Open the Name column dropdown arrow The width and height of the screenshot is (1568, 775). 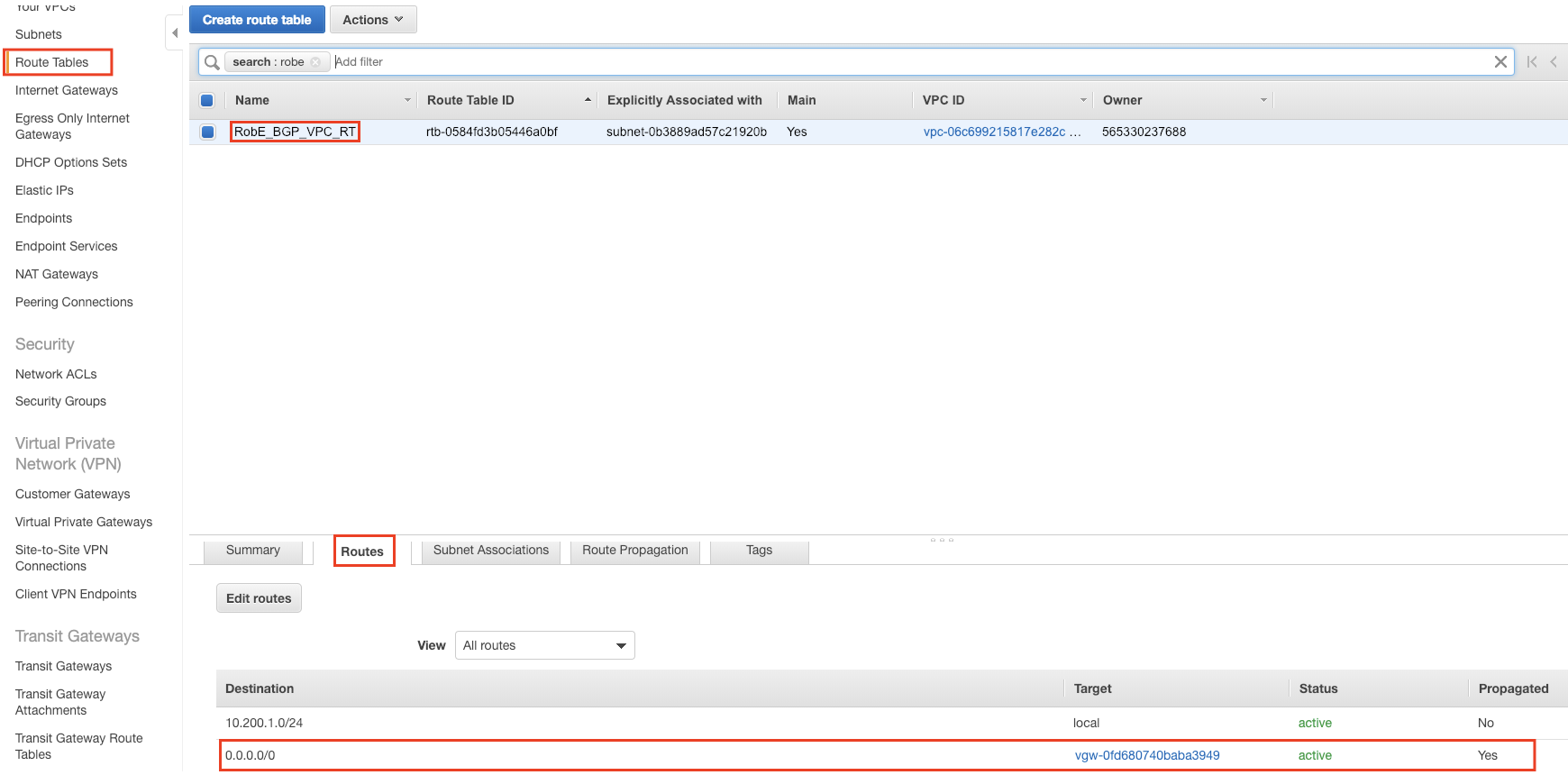point(407,100)
